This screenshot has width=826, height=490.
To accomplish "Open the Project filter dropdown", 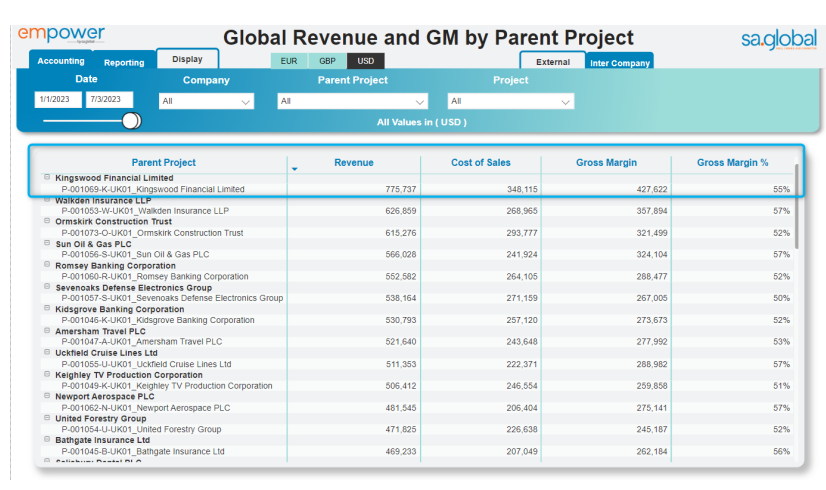I will pos(510,101).
